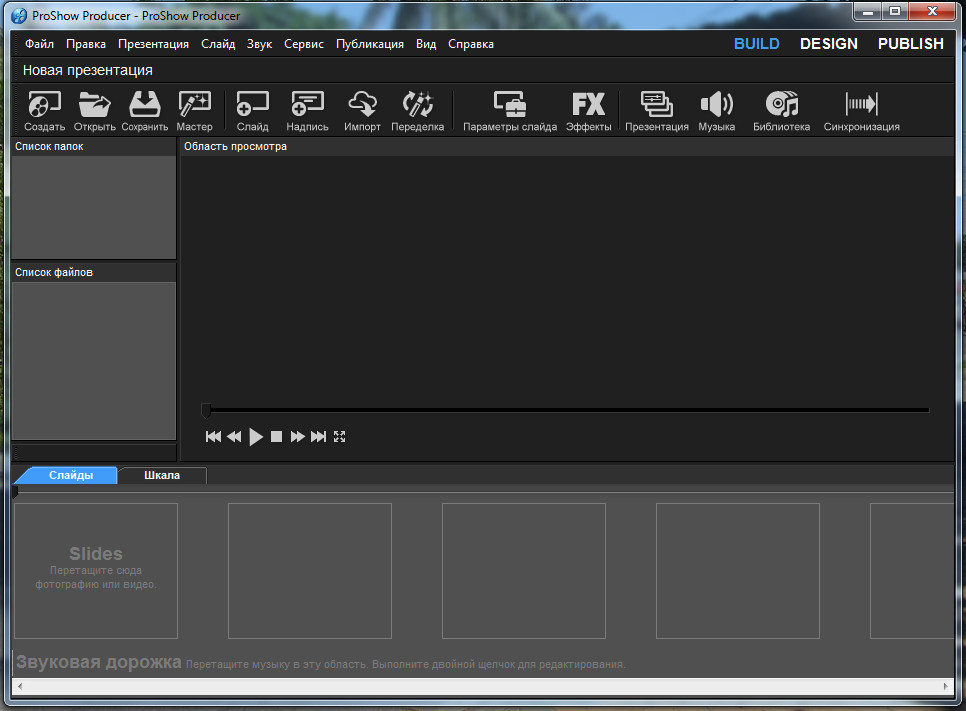Image resolution: width=966 pixels, height=711 pixels.
Task: Click the preview seek slider handle
Action: 207,410
